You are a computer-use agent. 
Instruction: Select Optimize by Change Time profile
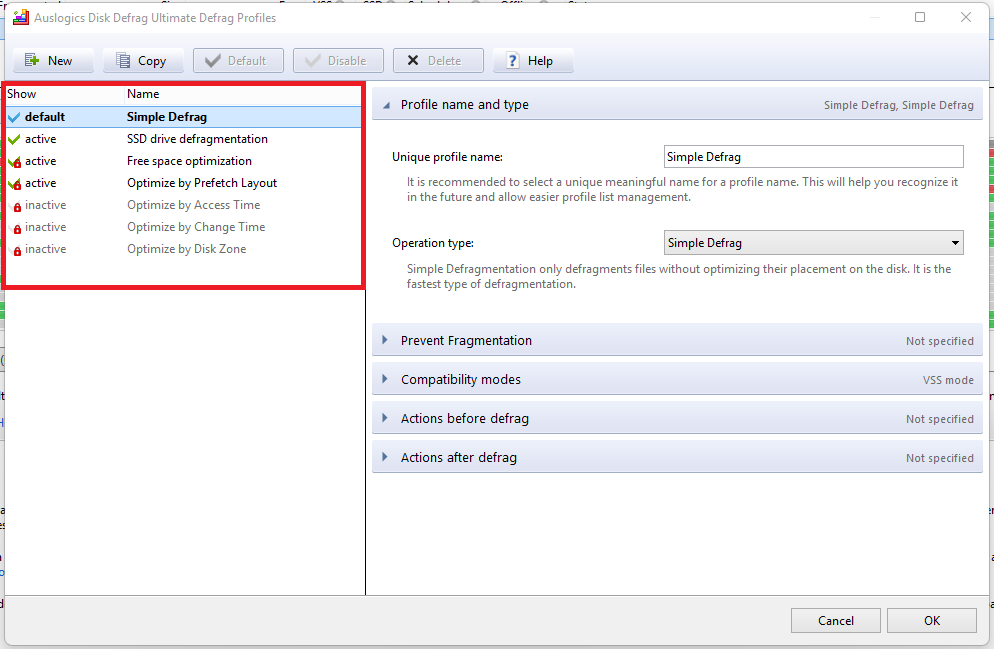[183, 227]
